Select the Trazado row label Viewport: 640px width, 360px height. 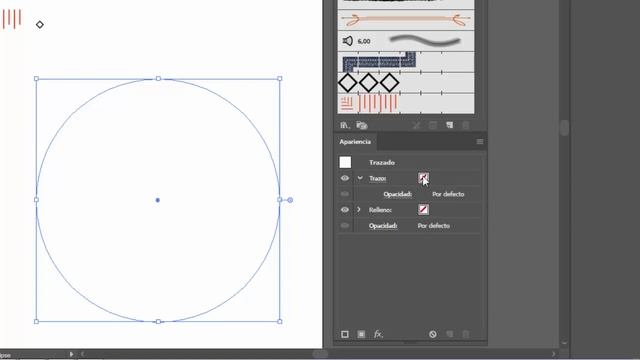[382, 162]
